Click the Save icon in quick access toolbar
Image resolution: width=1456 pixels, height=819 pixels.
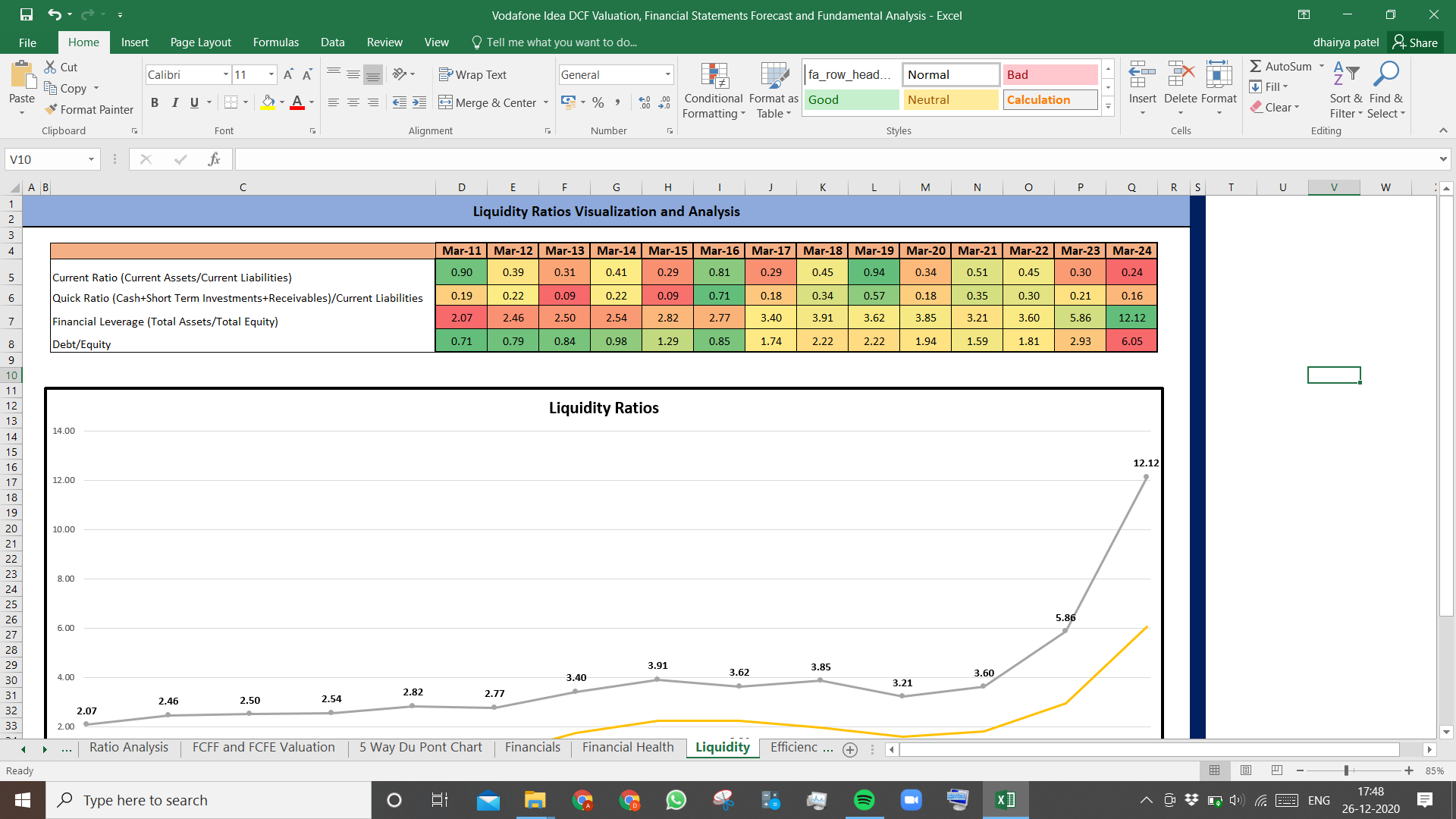tap(27, 14)
